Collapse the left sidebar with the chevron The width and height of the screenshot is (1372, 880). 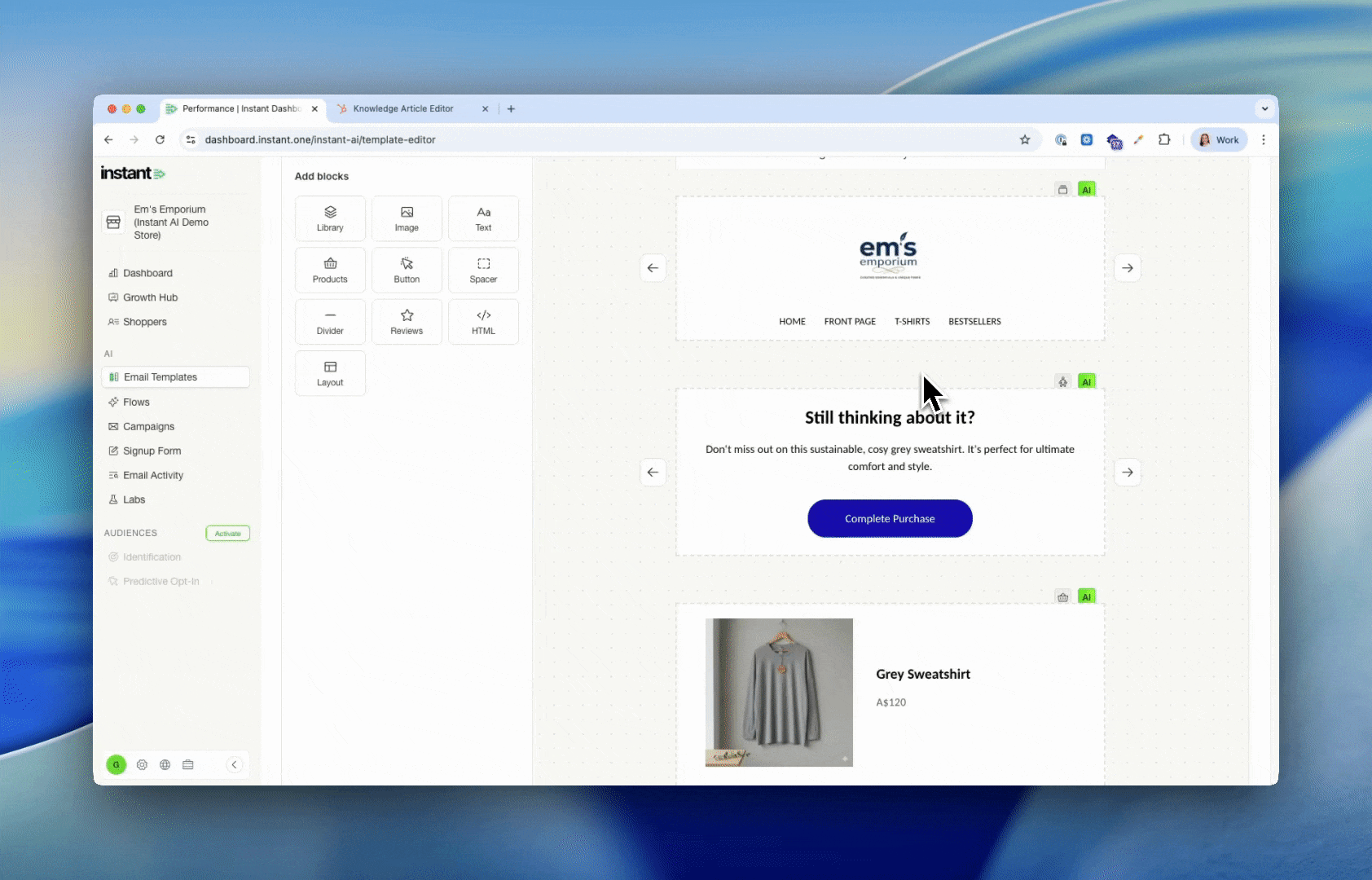coord(235,764)
